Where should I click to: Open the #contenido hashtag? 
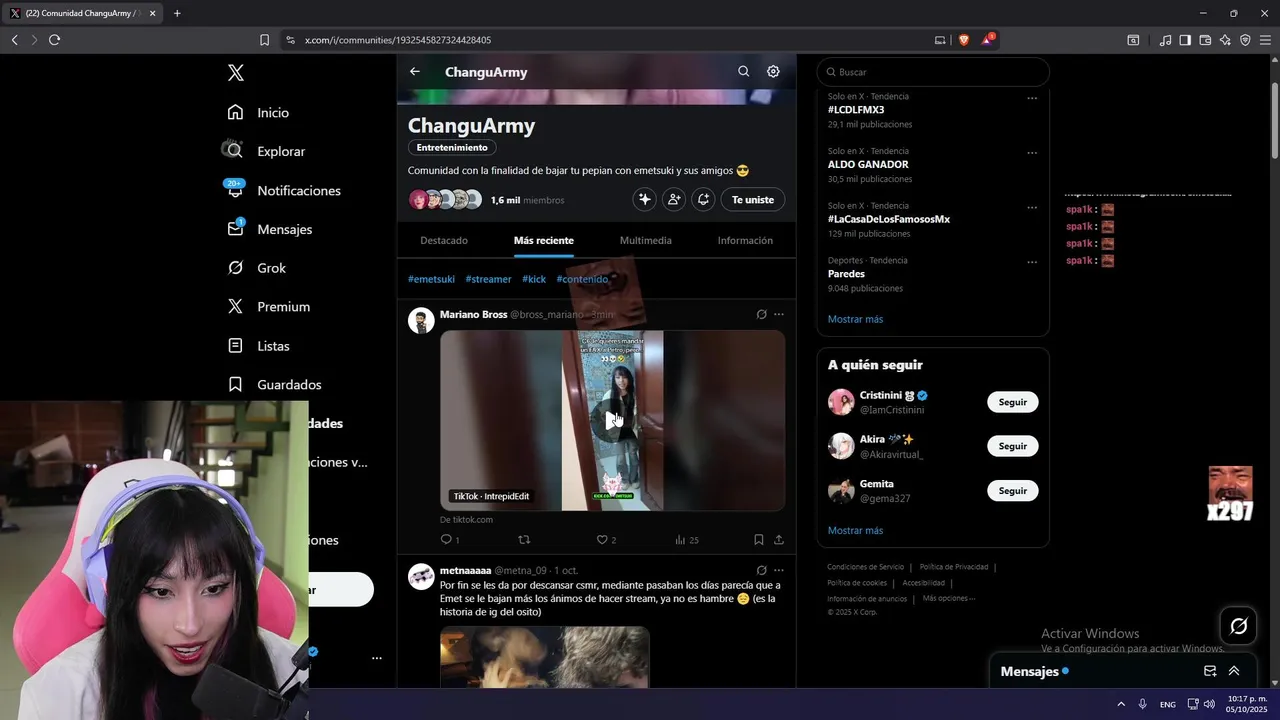tap(582, 279)
